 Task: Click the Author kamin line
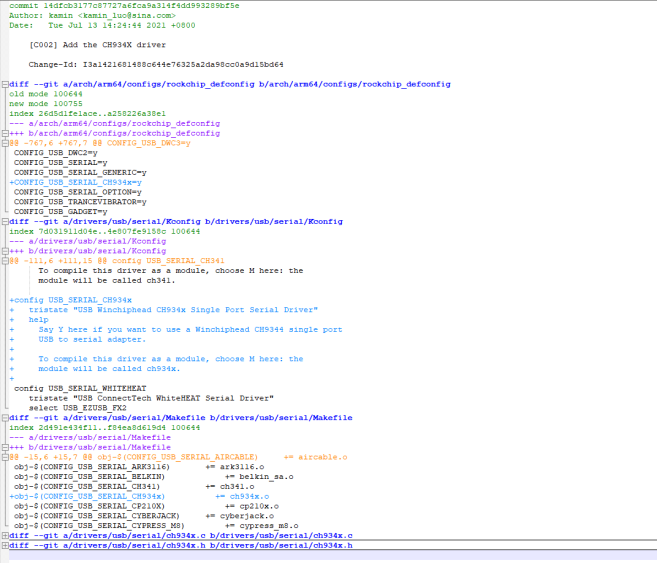point(92,15)
